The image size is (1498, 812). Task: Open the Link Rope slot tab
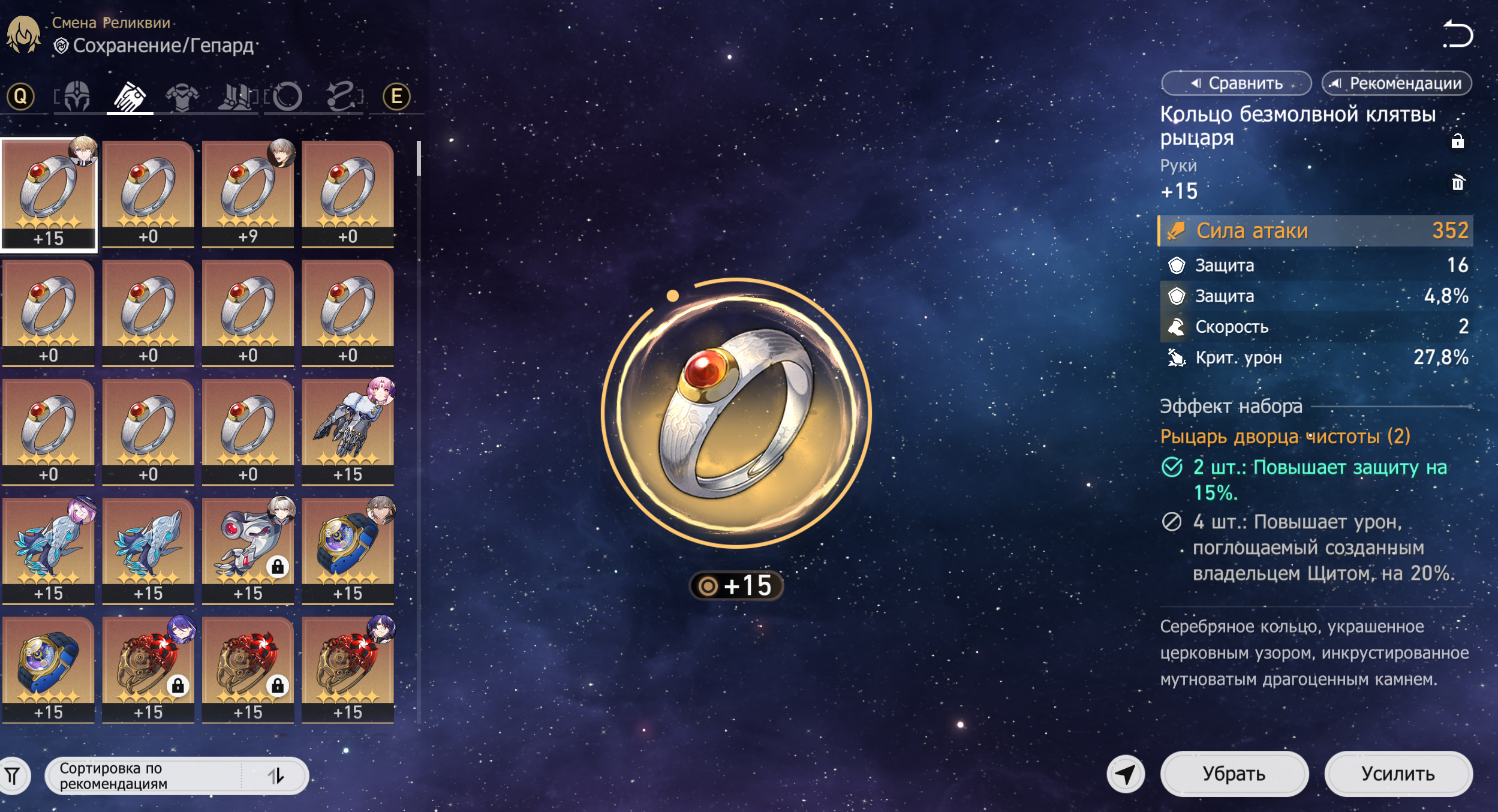tap(342, 97)
